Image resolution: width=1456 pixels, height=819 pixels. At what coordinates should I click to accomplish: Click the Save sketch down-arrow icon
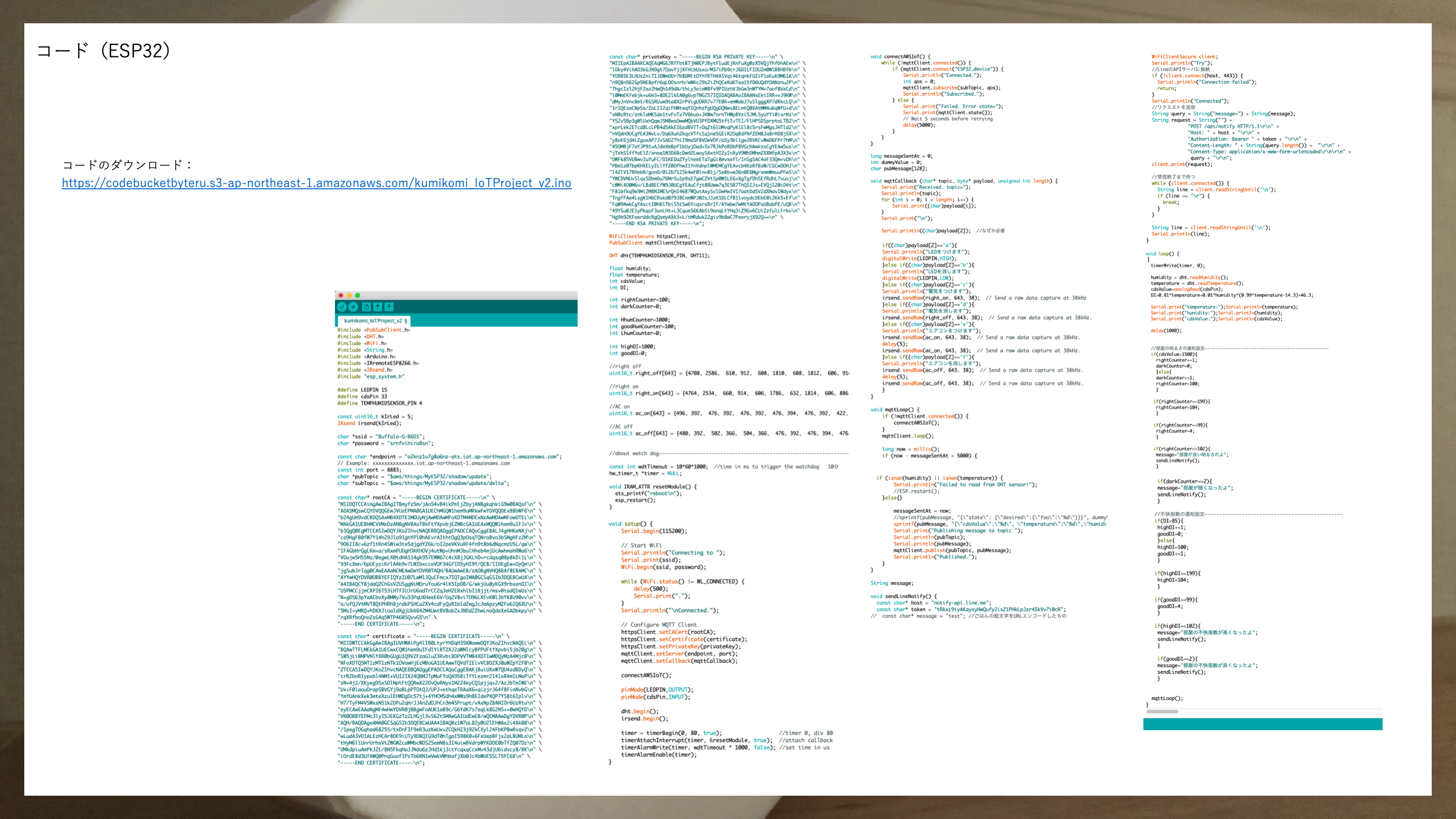(389, 307)
